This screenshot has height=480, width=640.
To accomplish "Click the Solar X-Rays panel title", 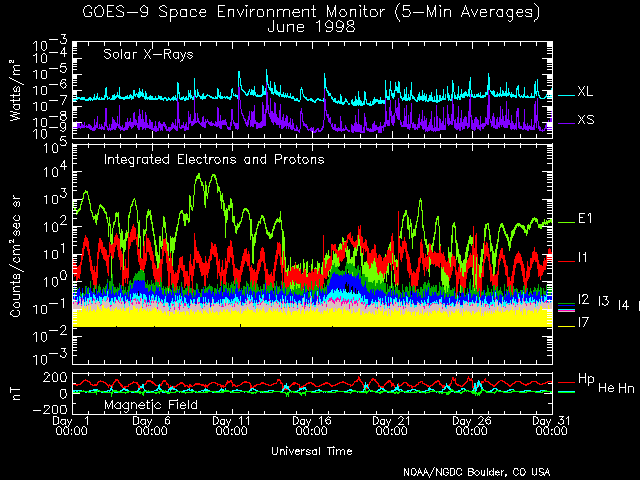I will 148,54.
